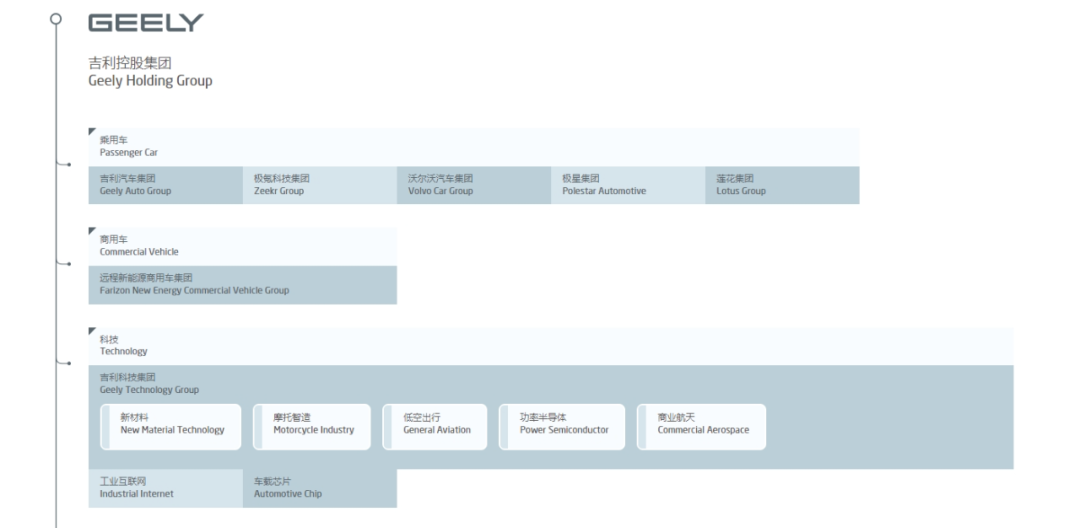Select the New Material Technology card
The image size is (1080, 528).
pyautogui.click(x=171, y=427)
